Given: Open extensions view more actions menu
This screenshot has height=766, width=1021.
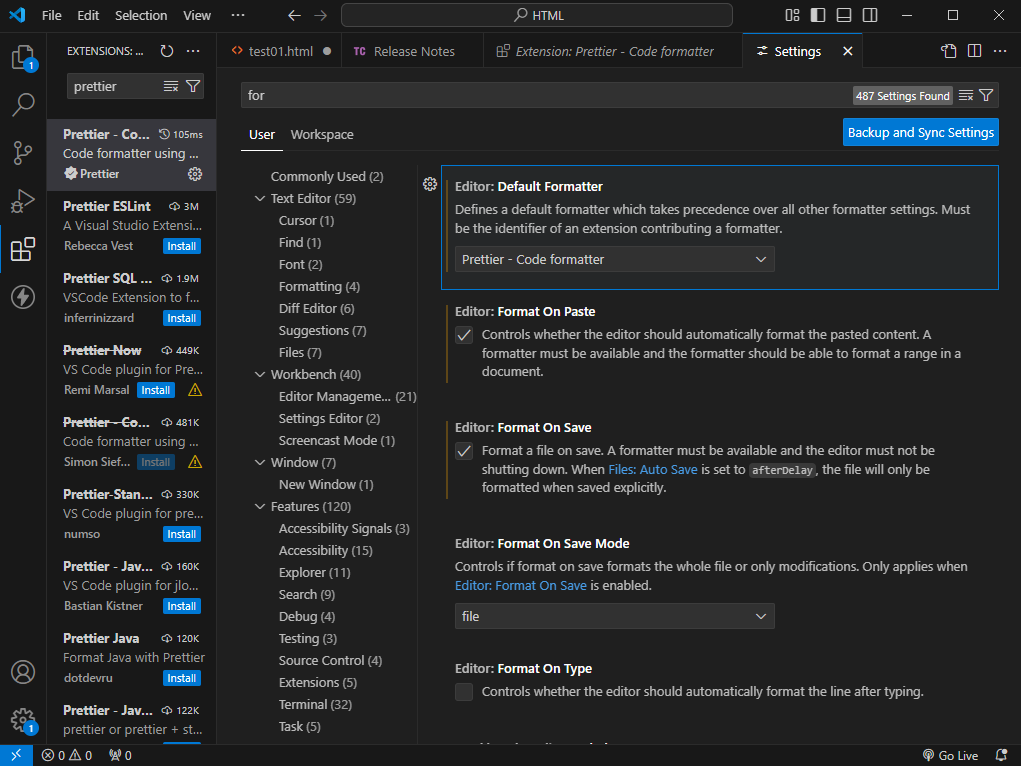Looking at the screenshot, I should coord(193,51).
